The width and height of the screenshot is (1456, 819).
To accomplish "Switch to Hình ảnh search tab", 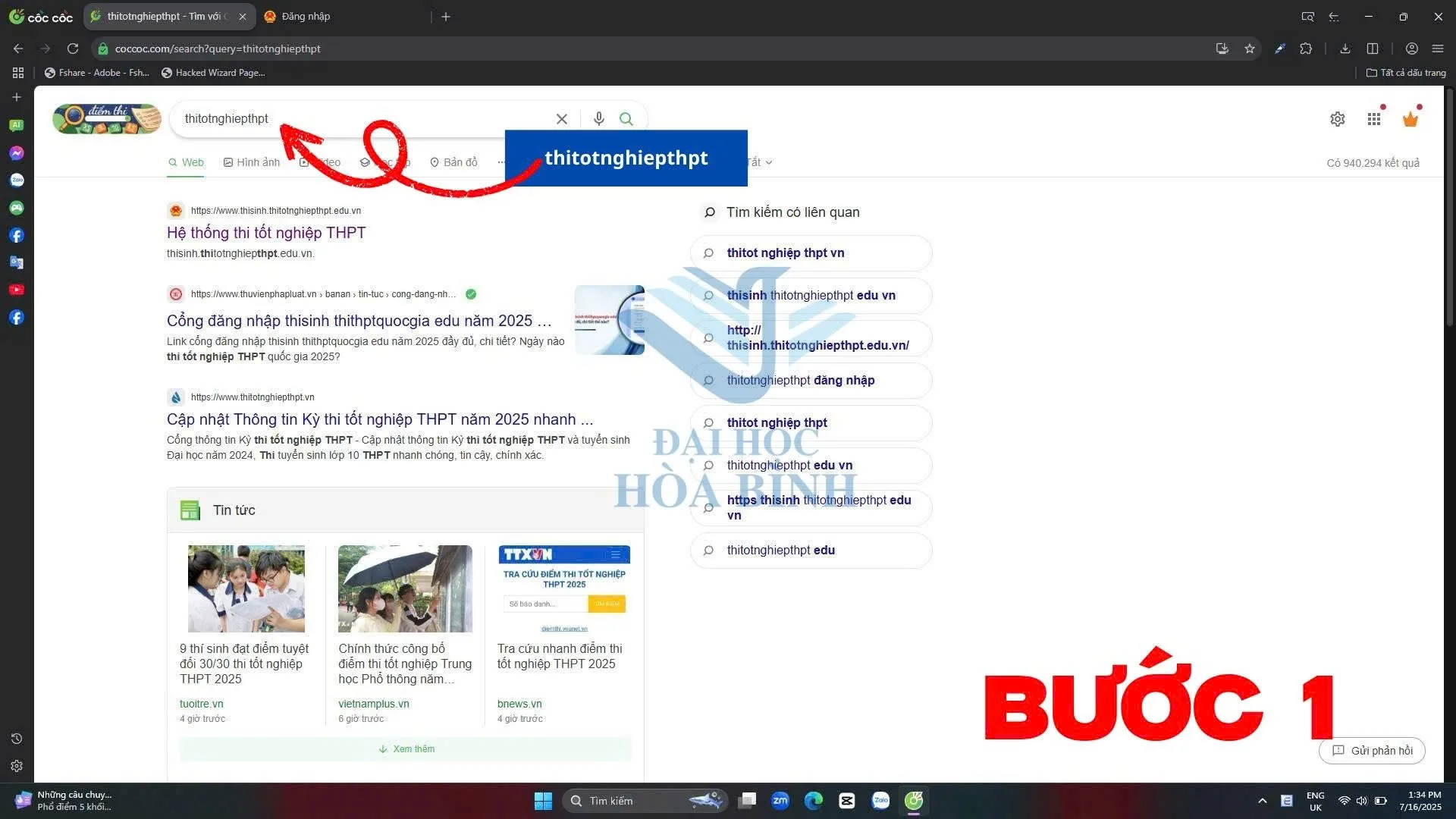I will [252, 162].
